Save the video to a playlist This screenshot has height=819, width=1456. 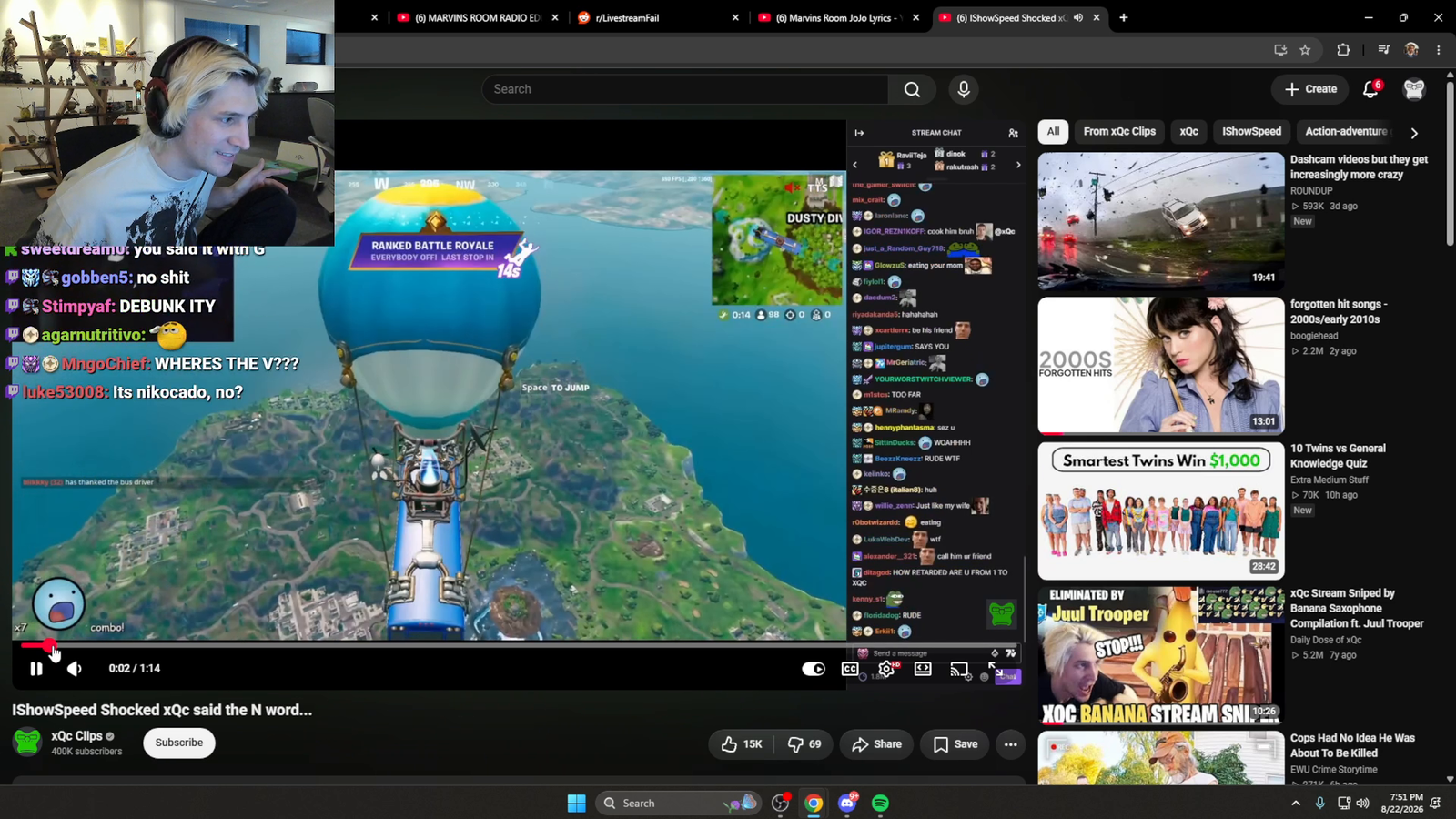coord(955,744)
